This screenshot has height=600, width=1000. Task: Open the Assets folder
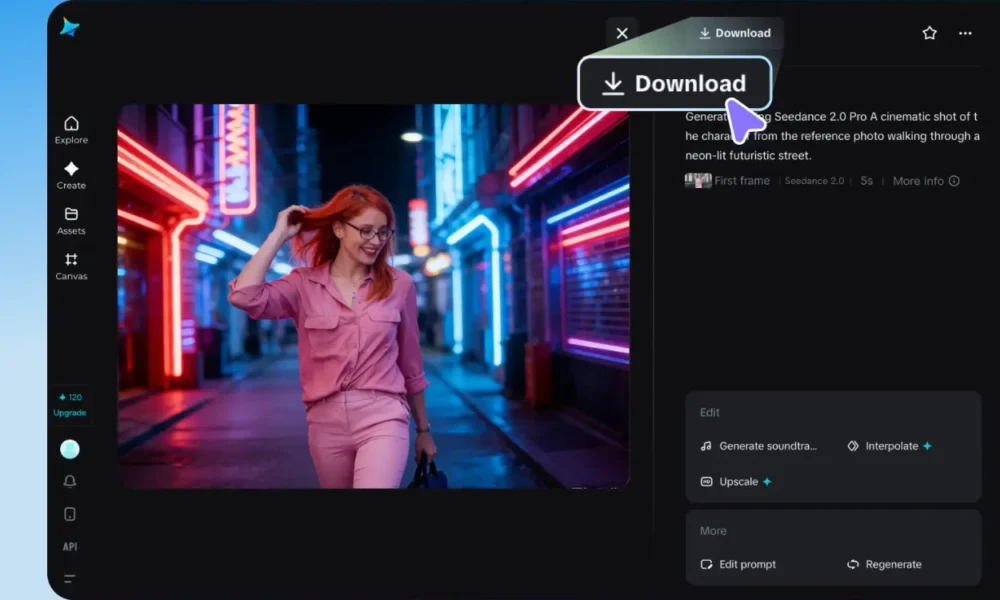(x=71, y=221)
